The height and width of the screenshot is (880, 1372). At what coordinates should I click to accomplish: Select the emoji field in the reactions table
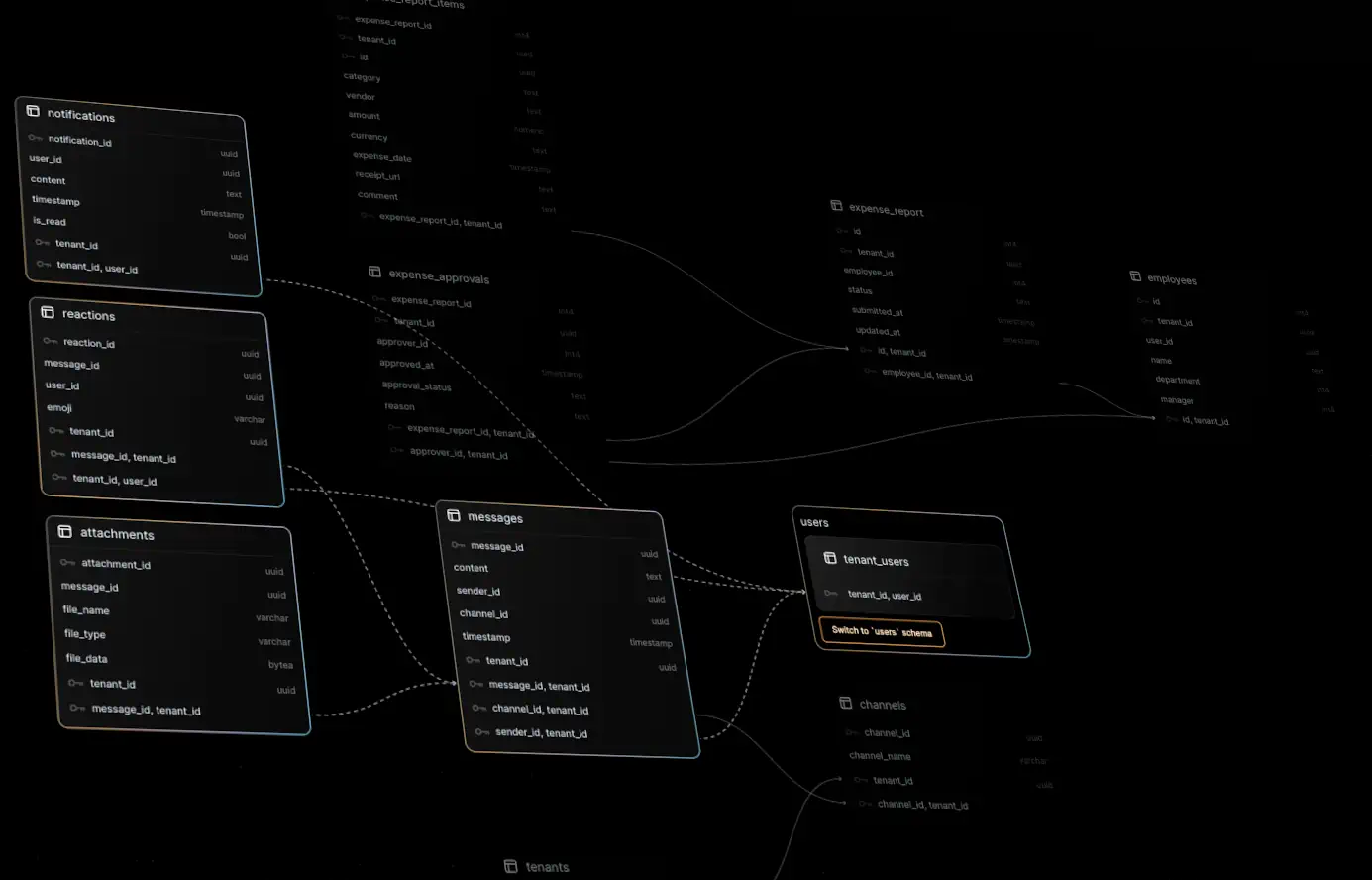click(x=60, y=407)
